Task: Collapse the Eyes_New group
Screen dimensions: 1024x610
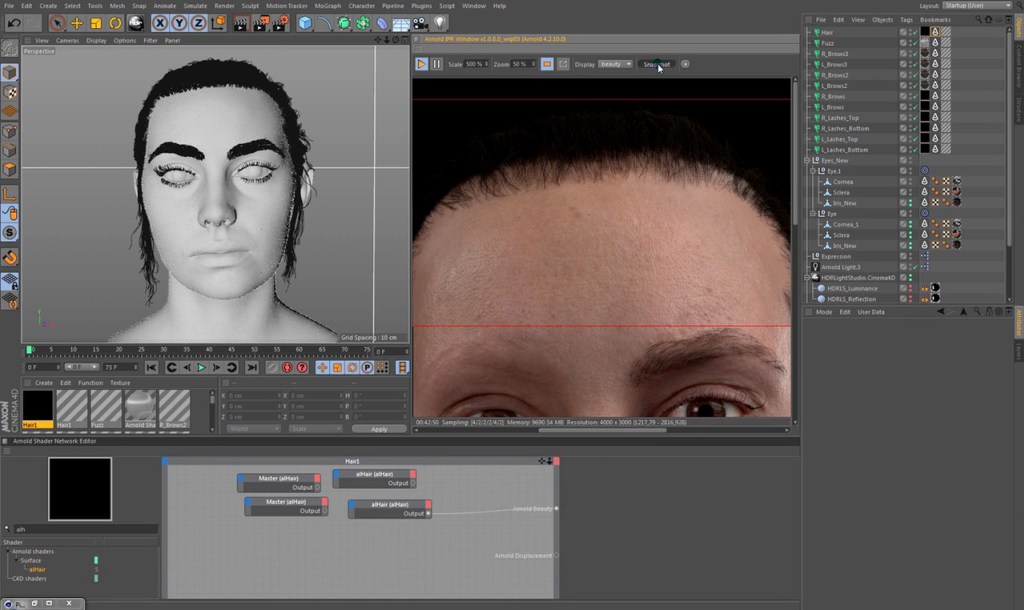Action: [x=807, y=160]
